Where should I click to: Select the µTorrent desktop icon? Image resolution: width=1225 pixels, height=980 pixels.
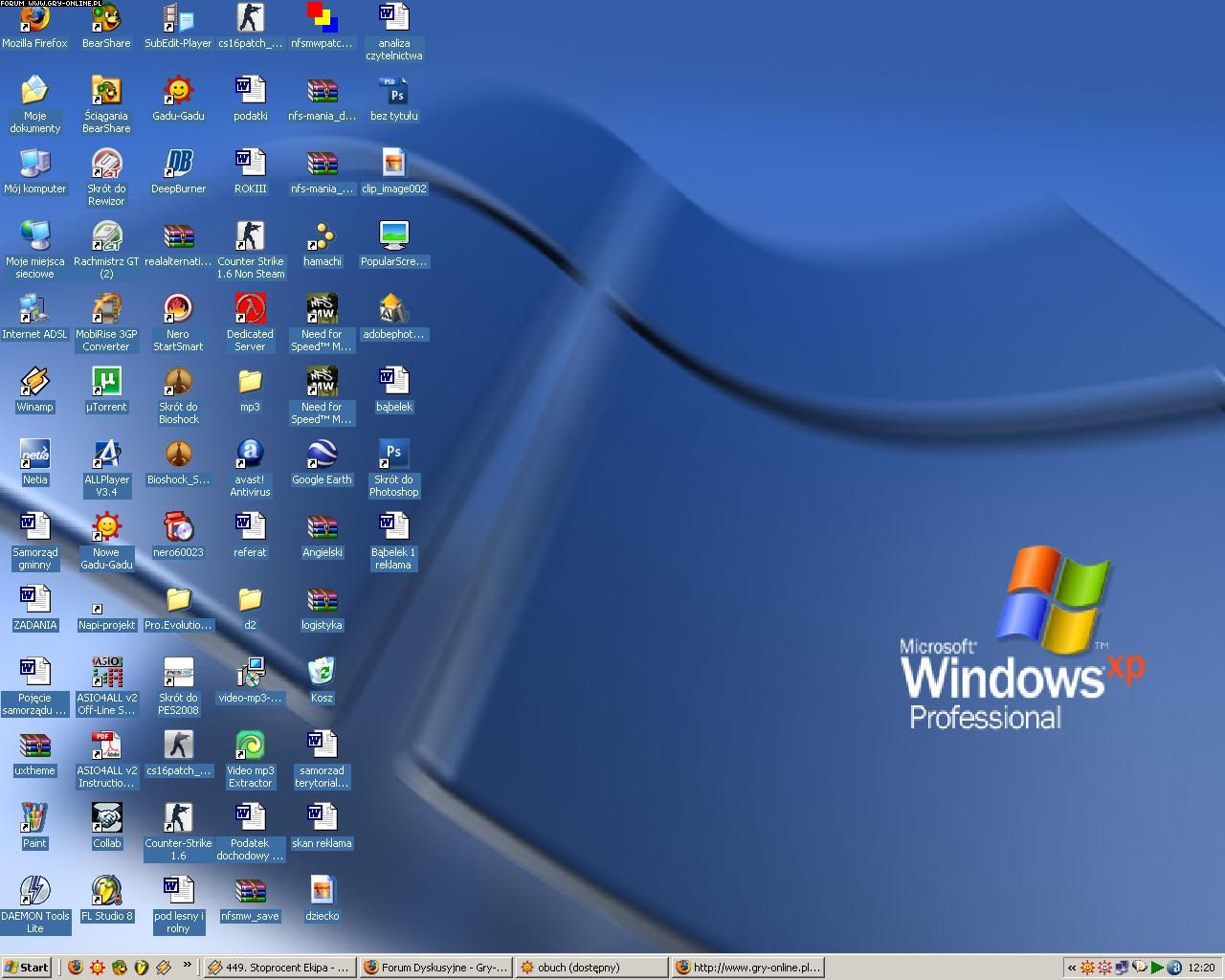coord(106,390)
